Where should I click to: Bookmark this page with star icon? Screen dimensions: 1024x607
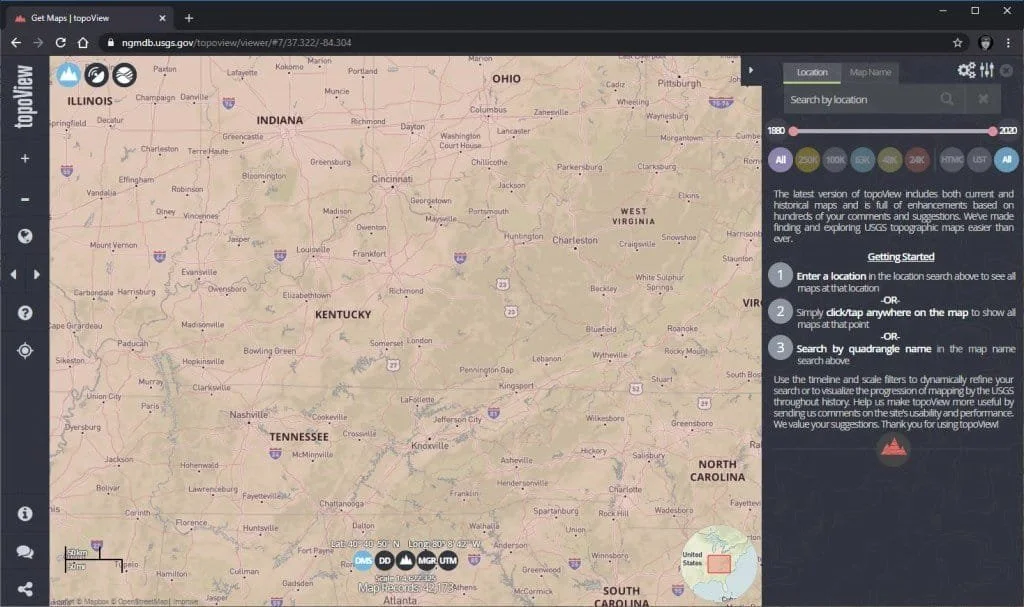click(957, 42)
